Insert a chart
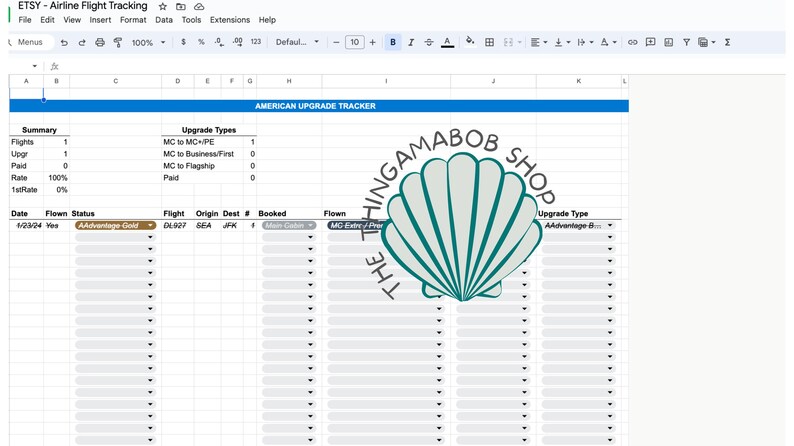 pyautogui.click(x=668, y=43)
